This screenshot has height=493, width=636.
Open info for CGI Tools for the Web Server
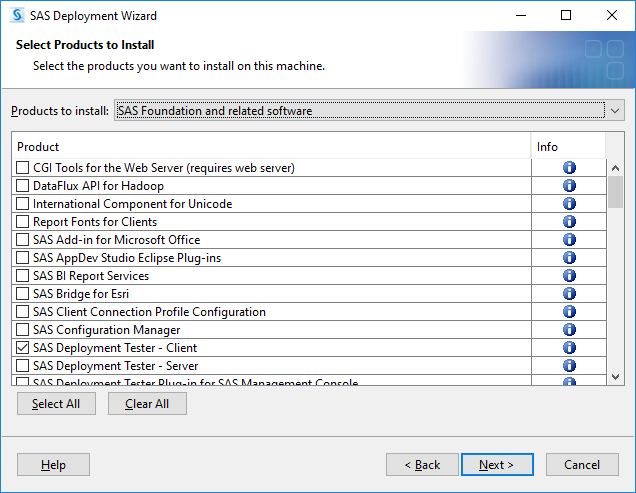[569, 168]
